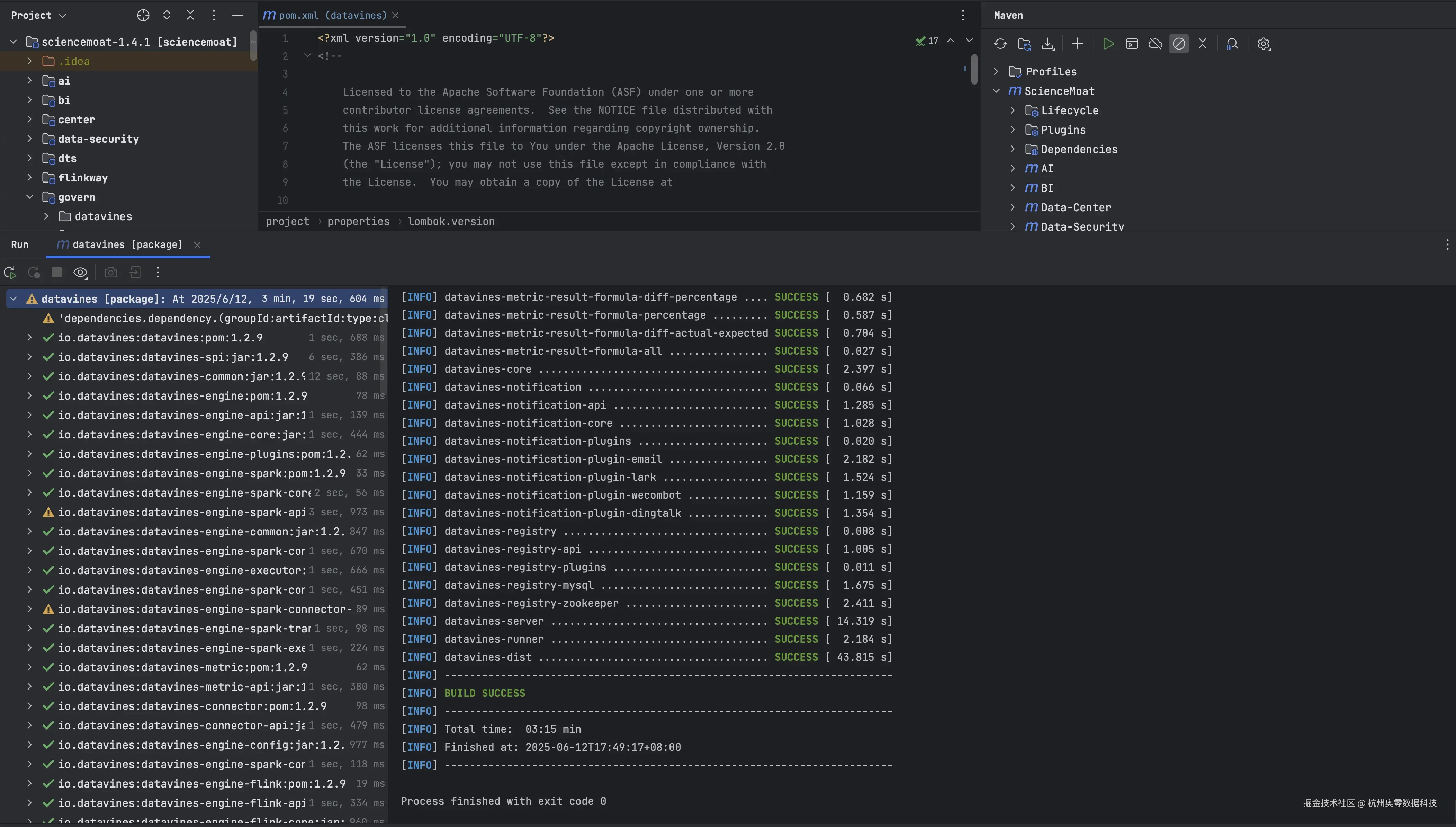Select the pom.xml (datavines) editor tab

(332, 15)
